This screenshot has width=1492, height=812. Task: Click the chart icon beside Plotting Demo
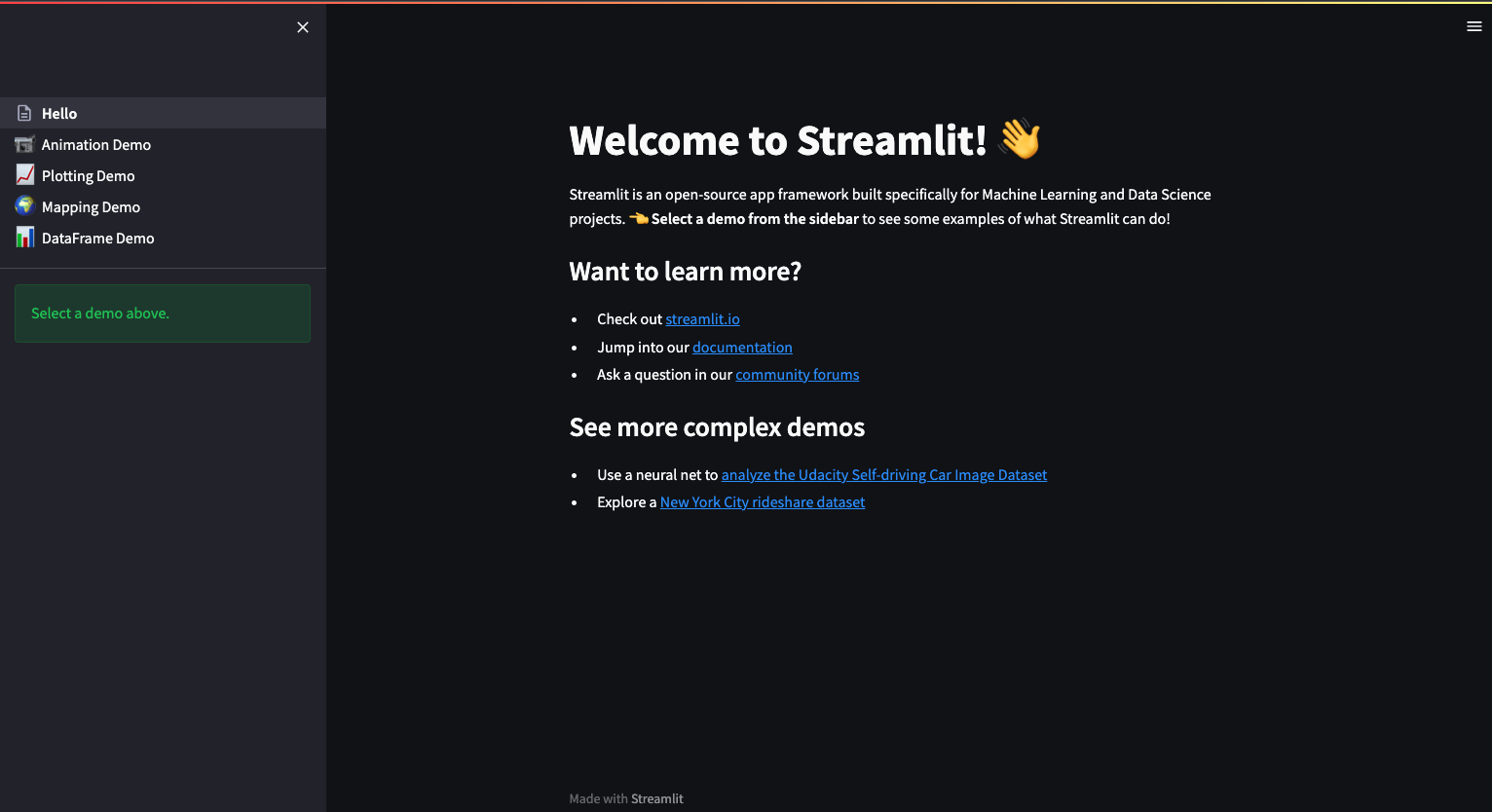point(24,175)
